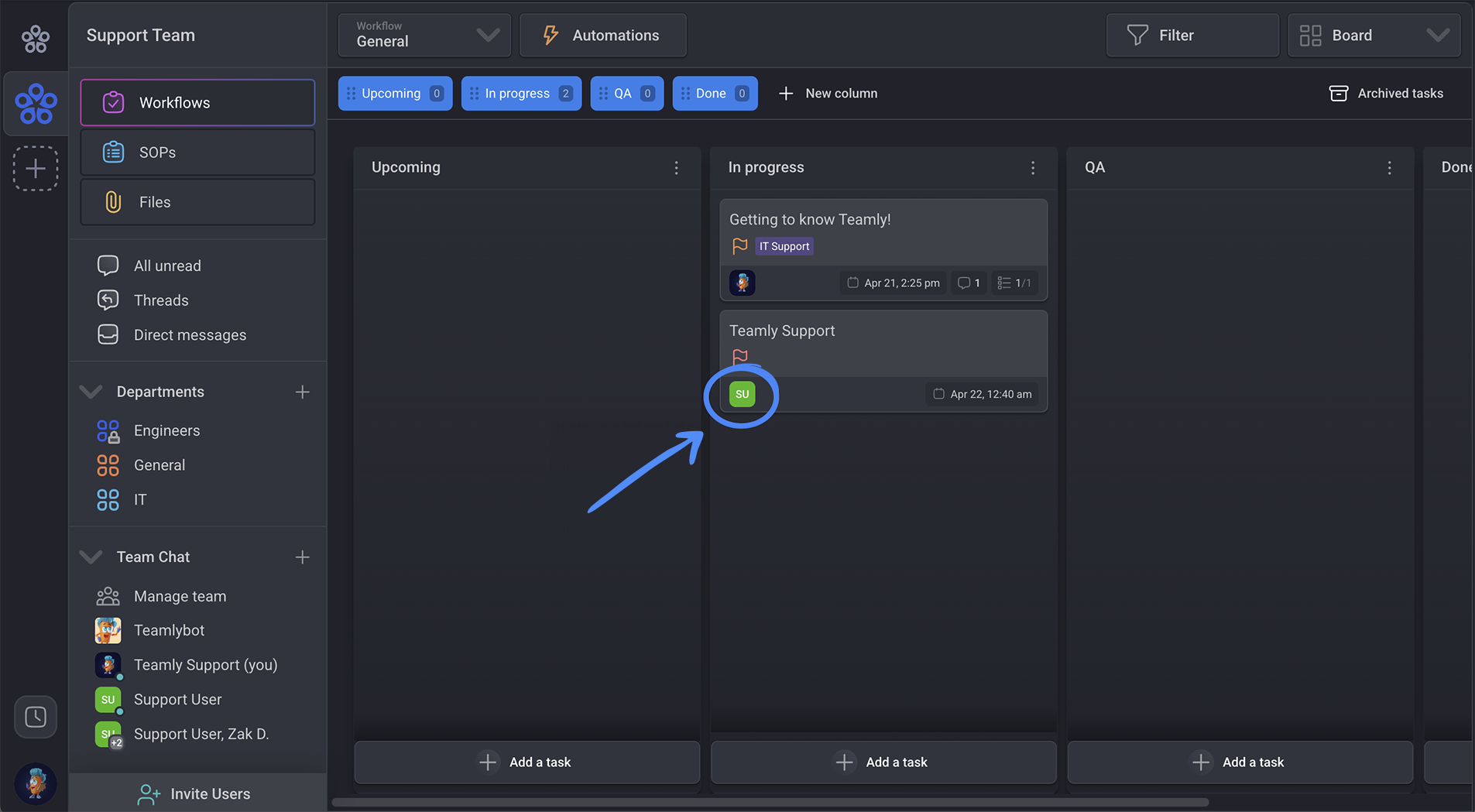
Task: Add a new workspace with dashed plus
Action: point(36,168)
